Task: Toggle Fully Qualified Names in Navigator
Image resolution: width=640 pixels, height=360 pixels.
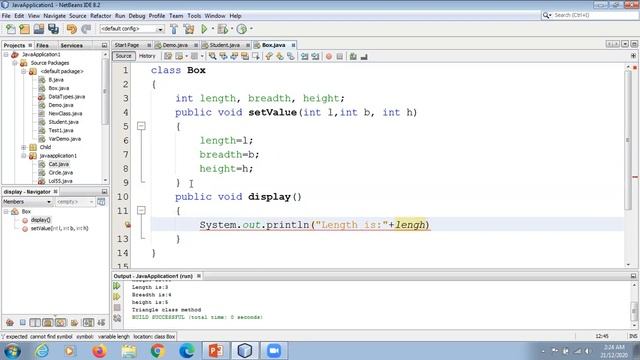Action: pyautogui.click(x=74, y=322)
